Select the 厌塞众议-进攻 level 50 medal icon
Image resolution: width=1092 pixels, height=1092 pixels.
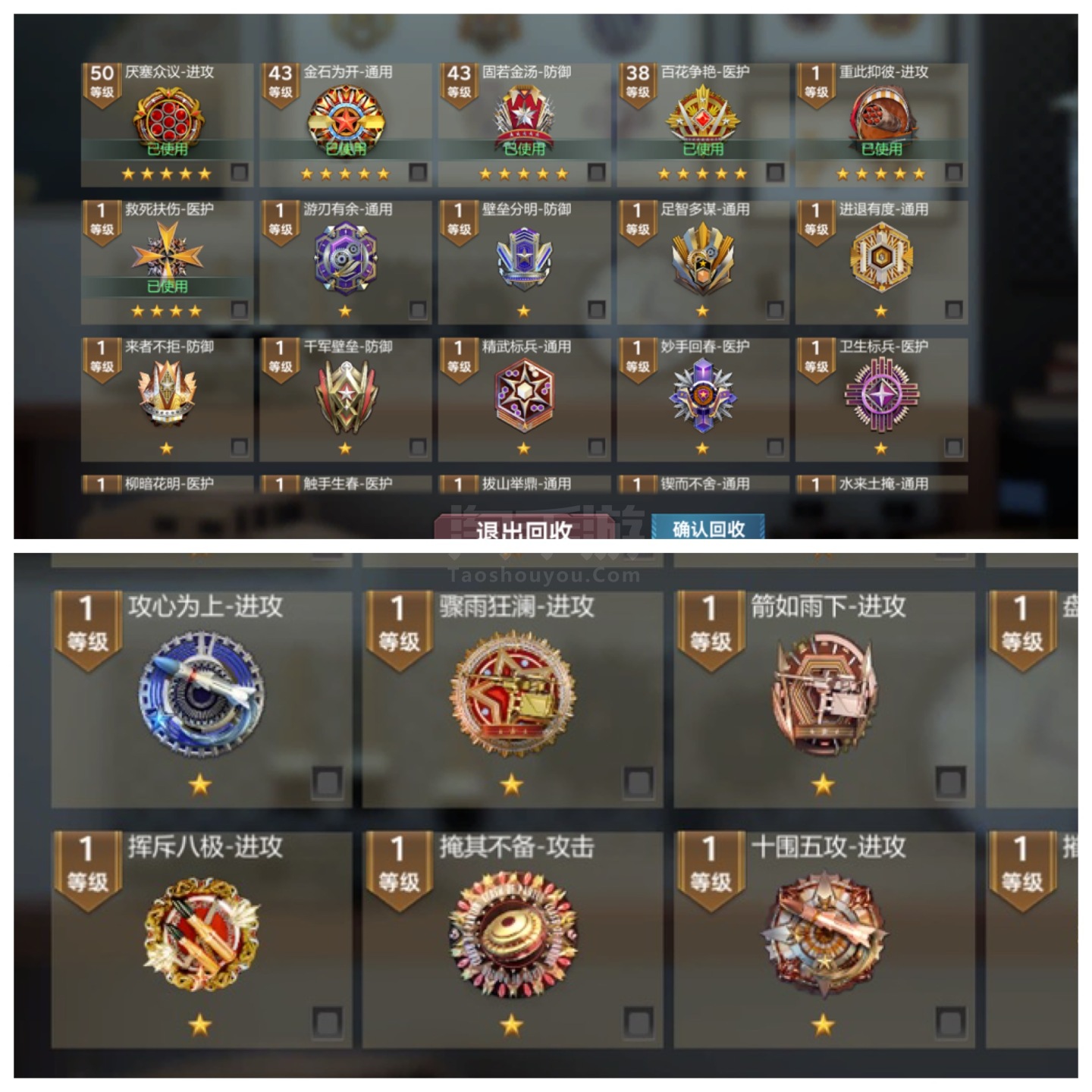168,118
